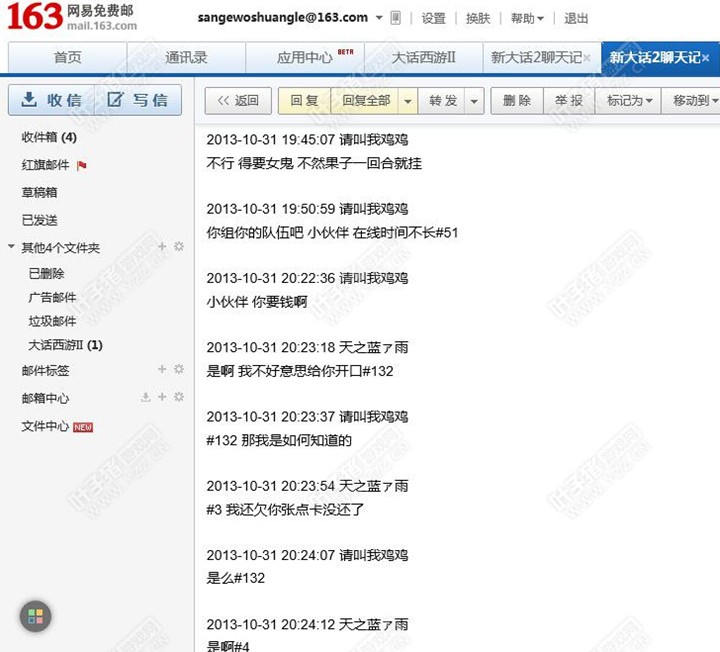Screen dimensions: 720x652
Task: Open the dropdown arrow next to 回复全部
Action: click(407, 100)
